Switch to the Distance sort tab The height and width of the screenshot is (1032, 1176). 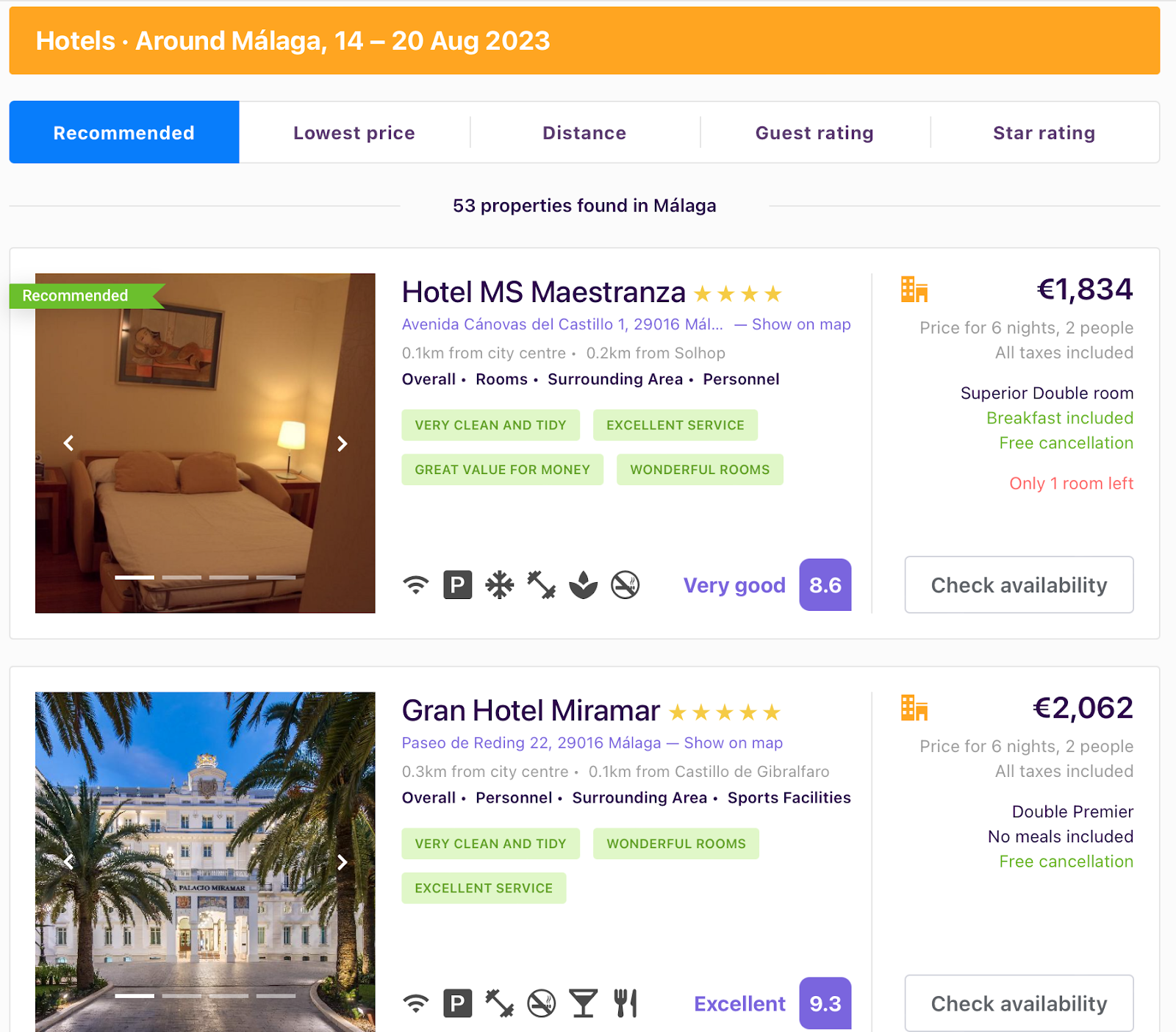click(x=584, y=132)
